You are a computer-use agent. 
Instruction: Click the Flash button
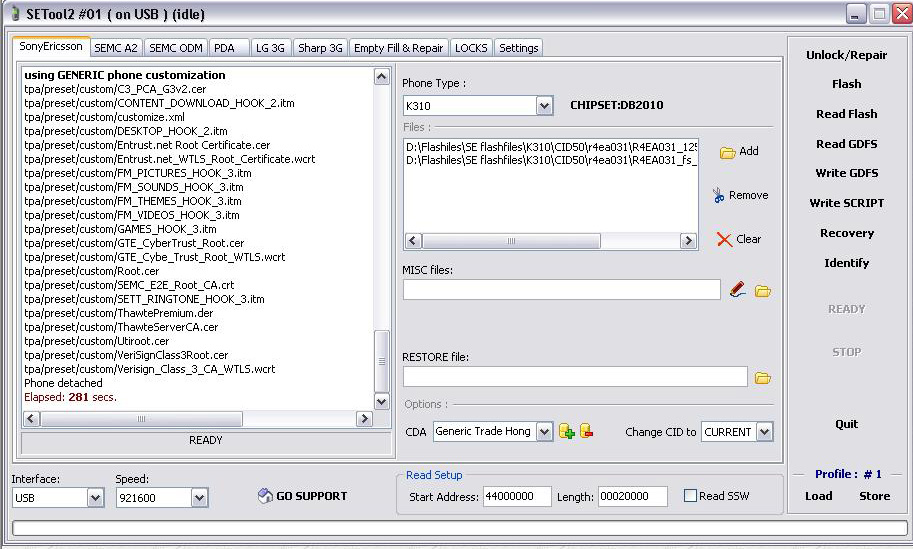tap(847, 84)
